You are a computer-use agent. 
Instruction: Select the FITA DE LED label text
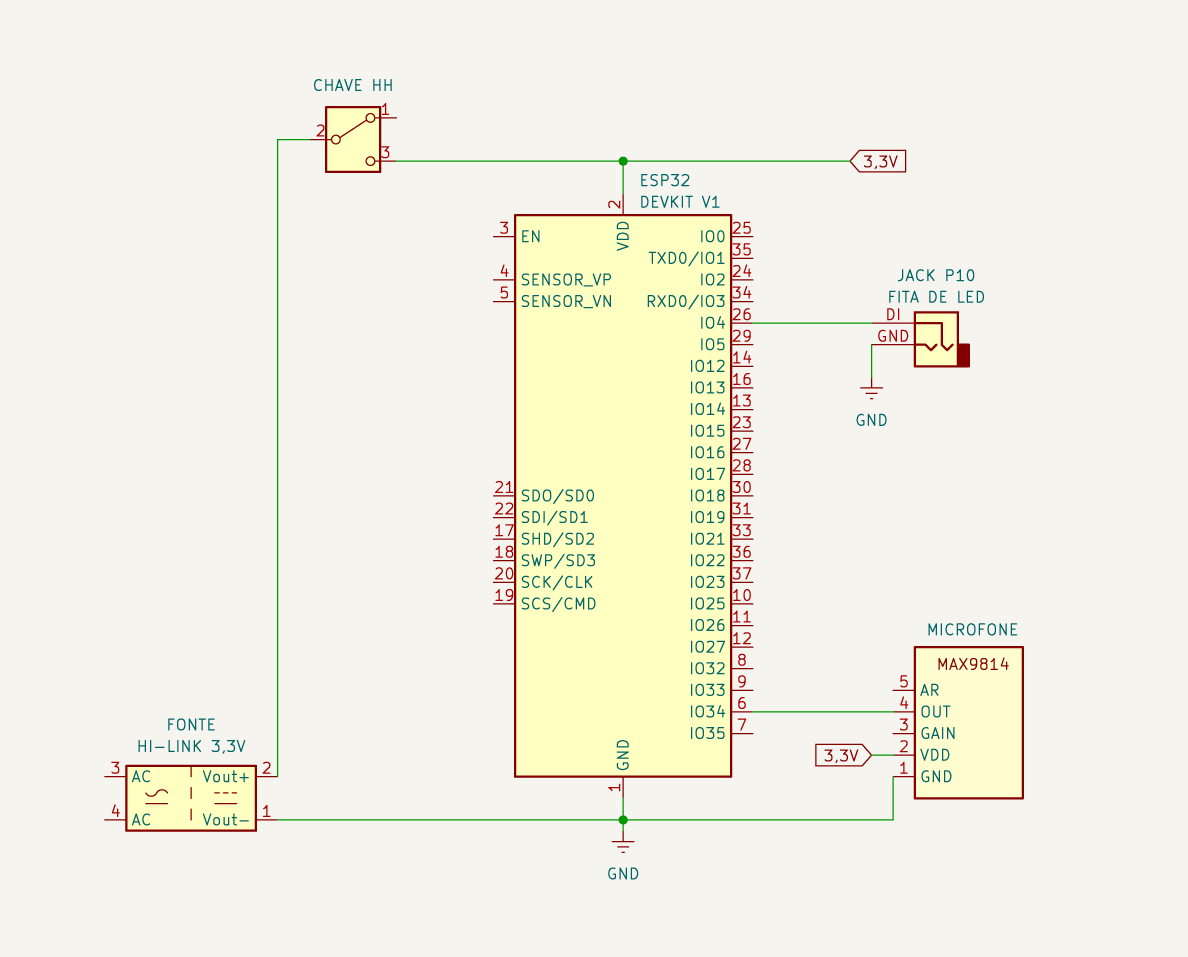935,297
